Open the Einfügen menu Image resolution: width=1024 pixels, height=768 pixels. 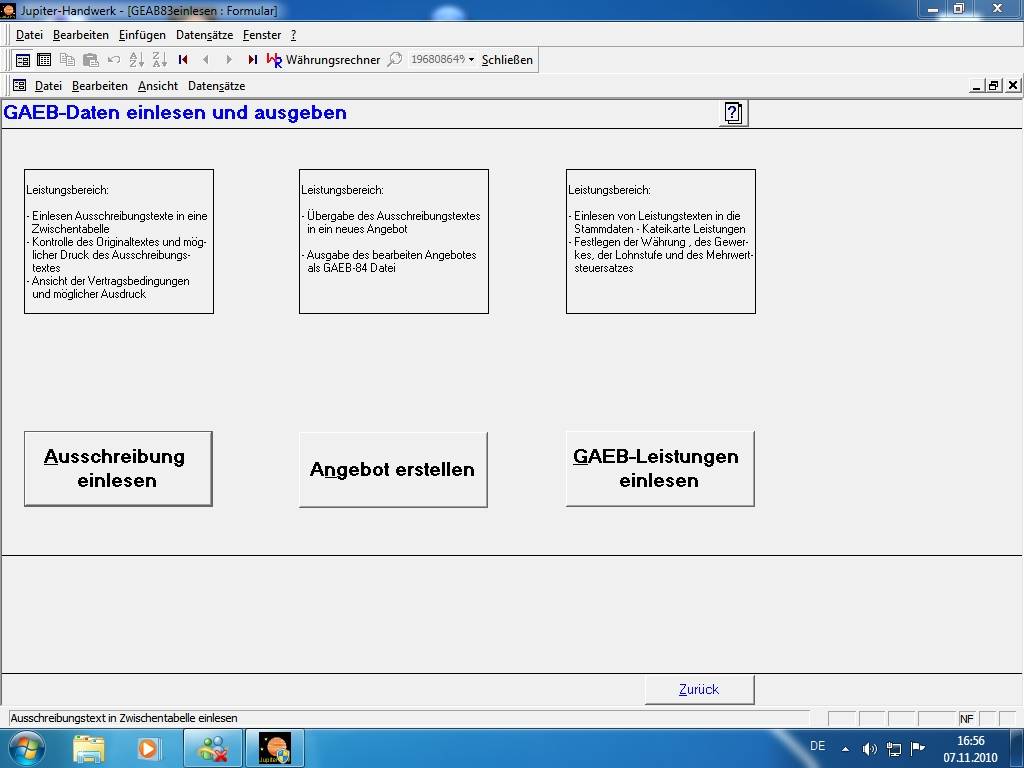click(142, 35)
